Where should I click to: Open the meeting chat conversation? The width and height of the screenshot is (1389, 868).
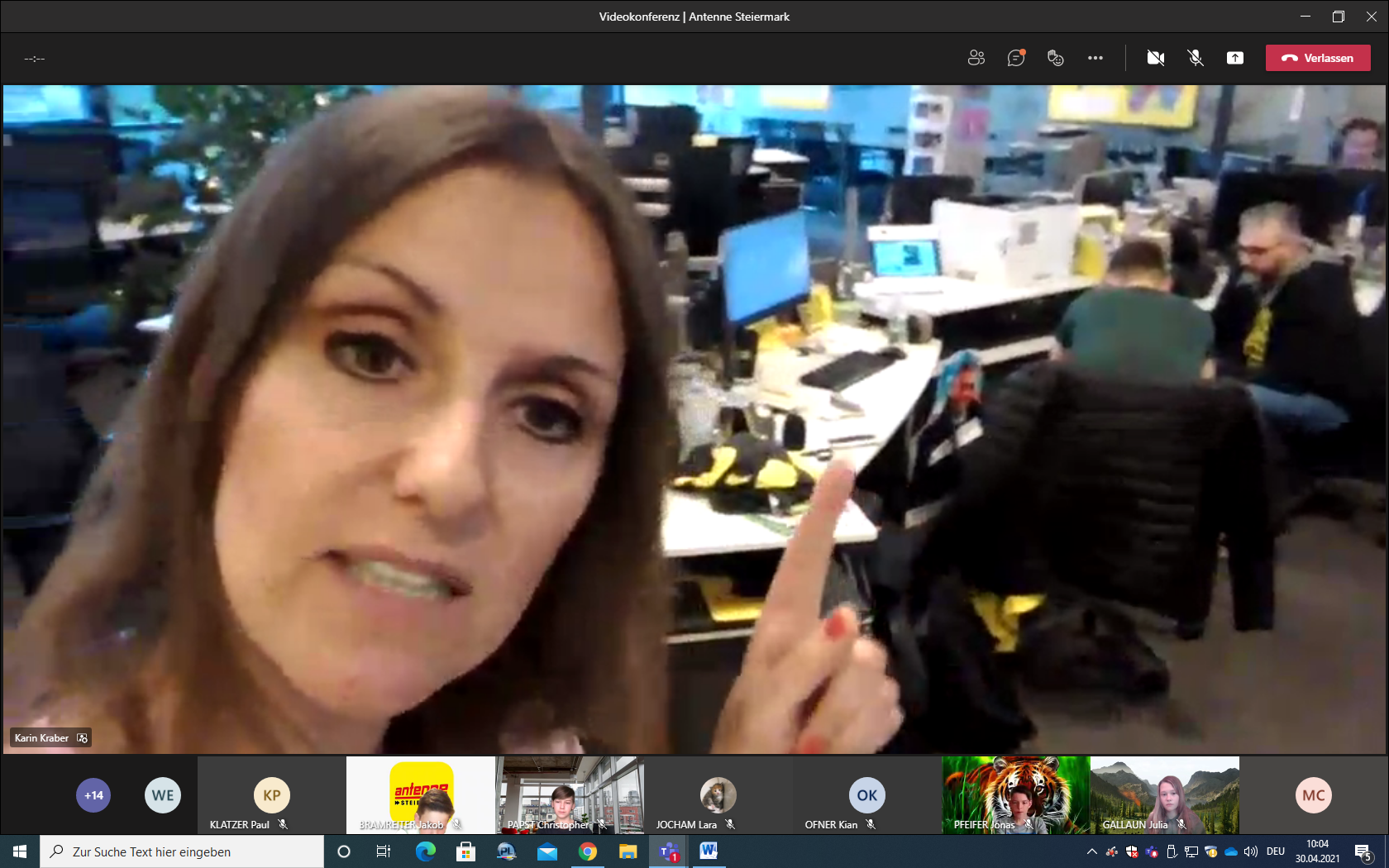[x=1015, y=58]
